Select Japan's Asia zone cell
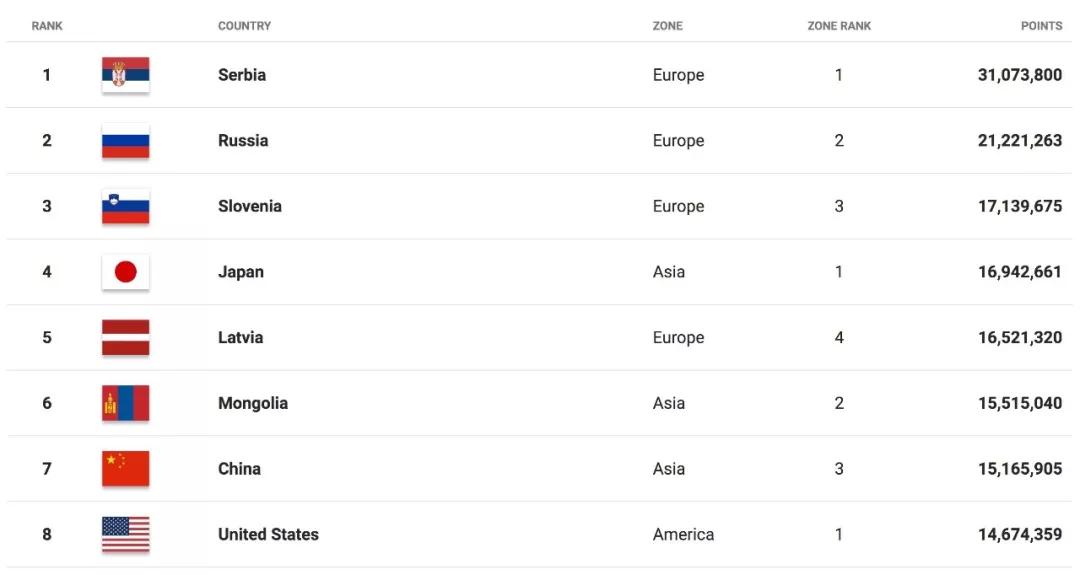1080x575 pixels. click(x=669, y=272)
